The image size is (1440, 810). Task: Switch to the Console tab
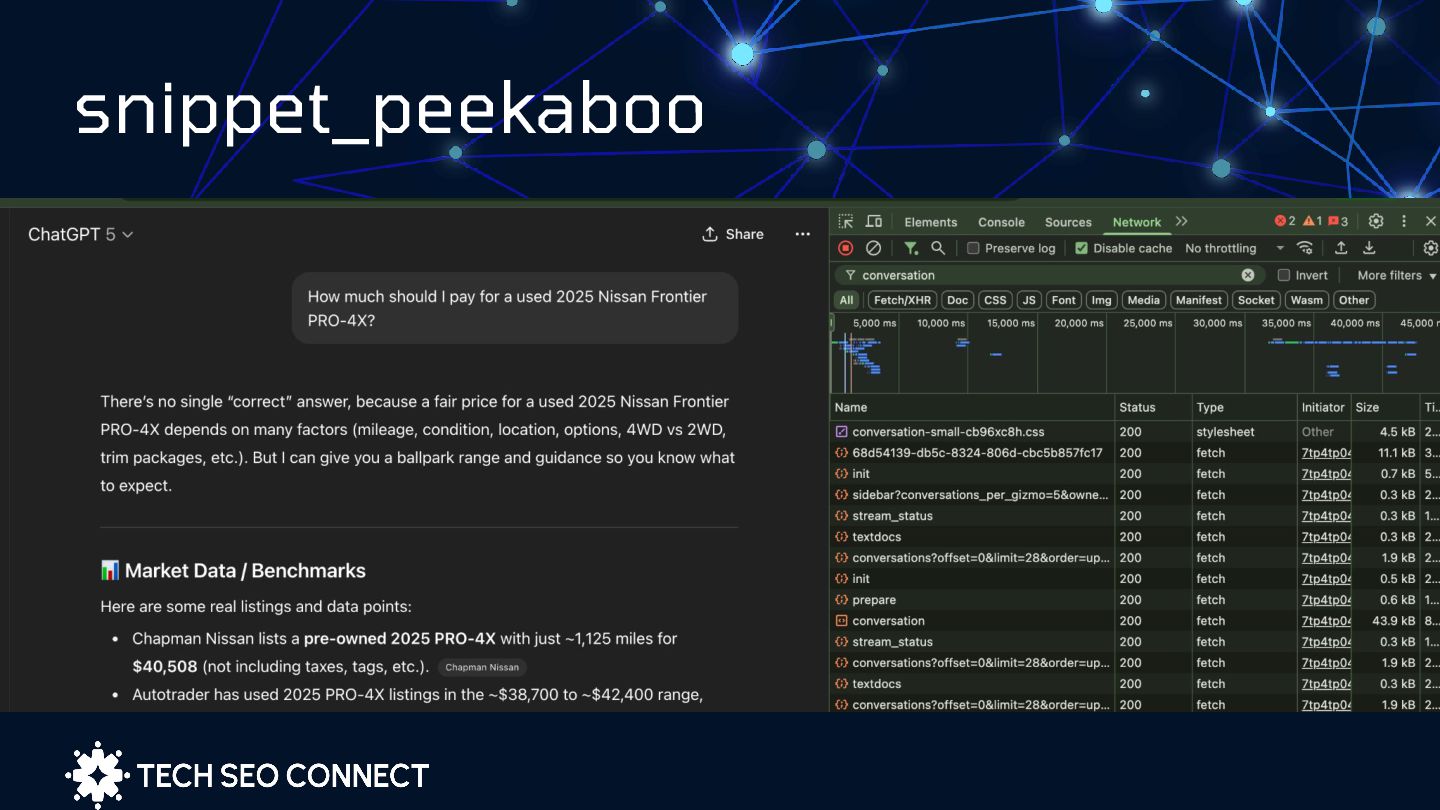point(1001,222)
